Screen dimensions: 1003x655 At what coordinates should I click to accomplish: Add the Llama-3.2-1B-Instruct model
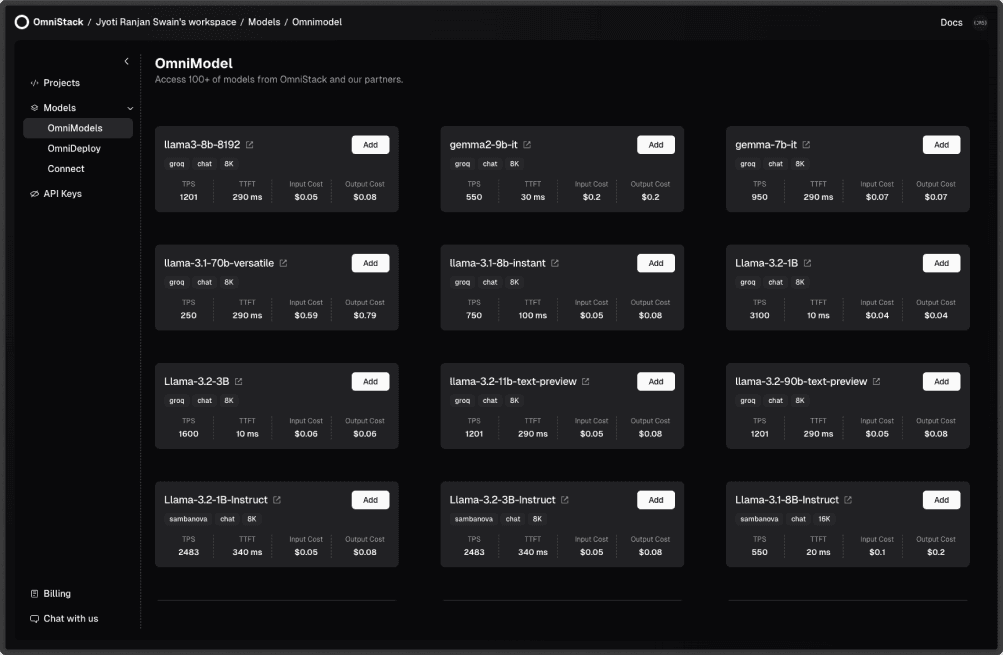(370, 500)
